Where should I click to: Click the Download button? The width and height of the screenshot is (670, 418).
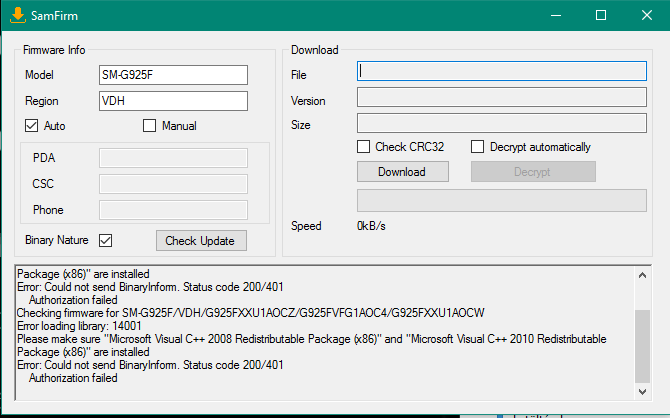(x=403, y=171)
